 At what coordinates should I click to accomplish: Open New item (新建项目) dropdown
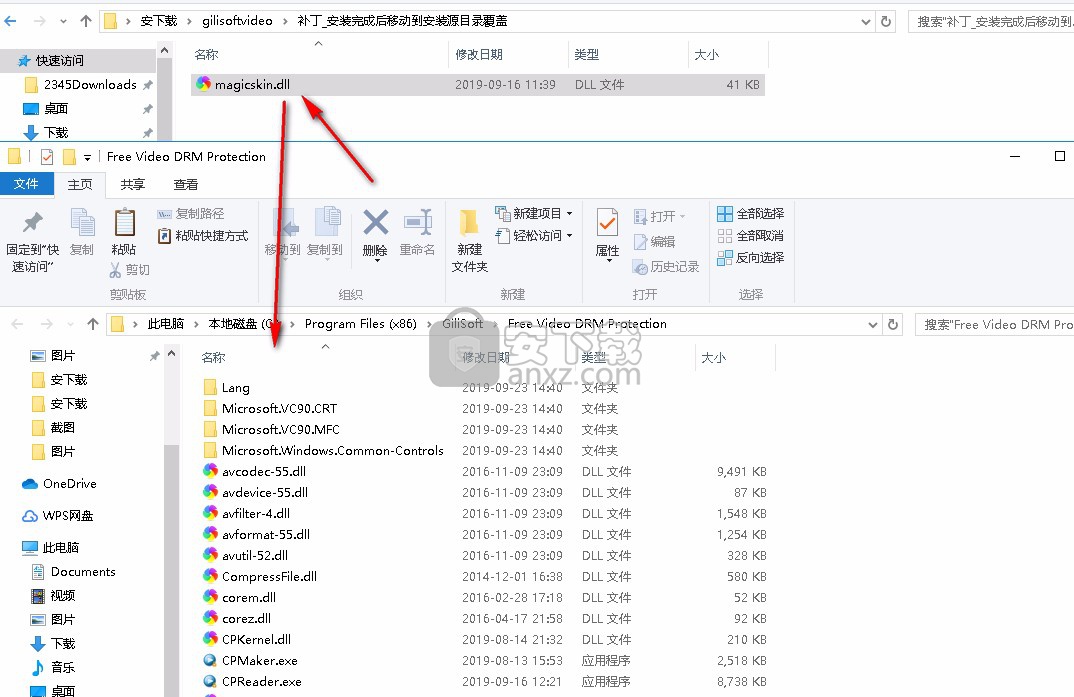[x=534, y=214]
